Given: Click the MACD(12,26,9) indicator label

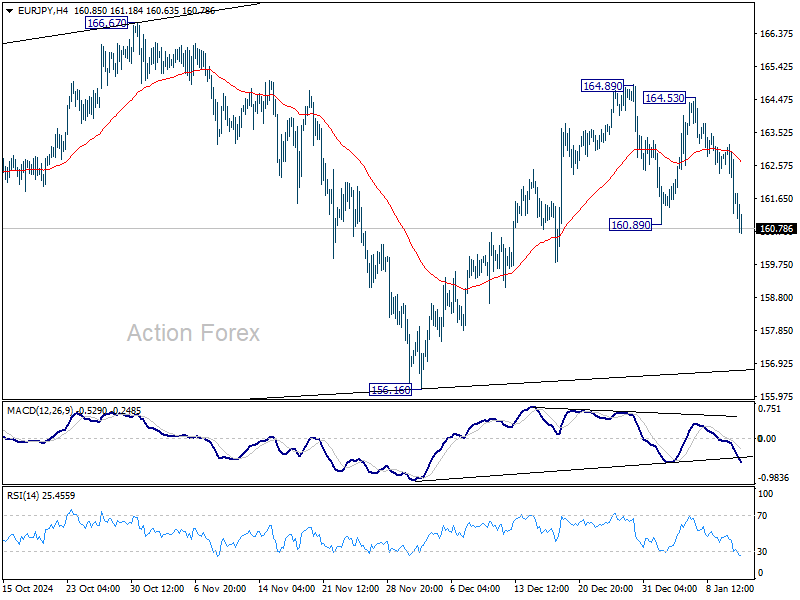Looking at the screenshot, I should pos(40,411).
